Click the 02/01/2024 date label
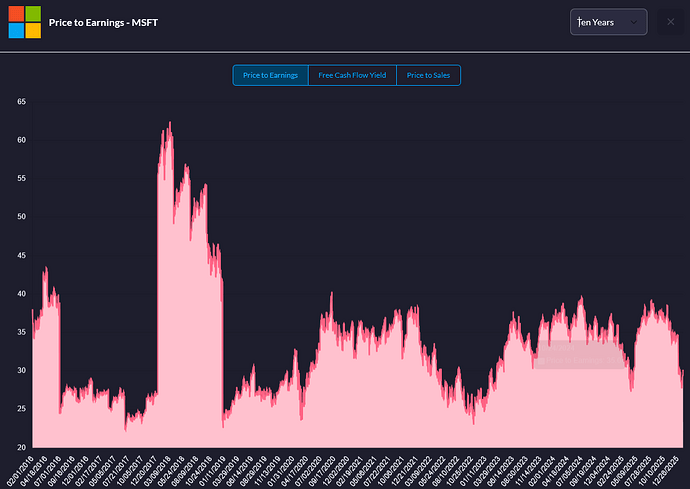Image resolution: width=690 pixels, height=489 pixels. (x=543, y=471)
